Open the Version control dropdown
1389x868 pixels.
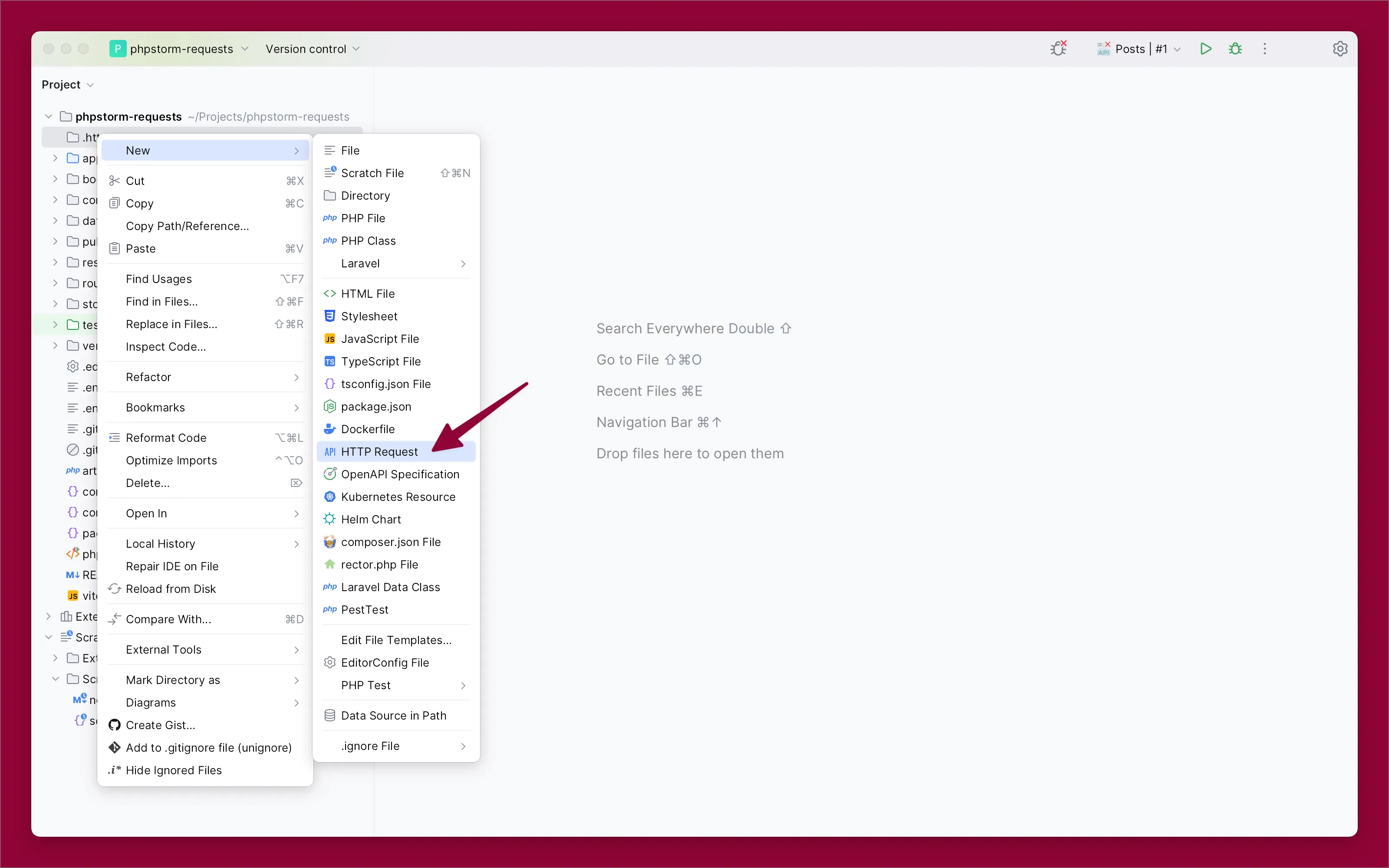click(x=312, y=49)
